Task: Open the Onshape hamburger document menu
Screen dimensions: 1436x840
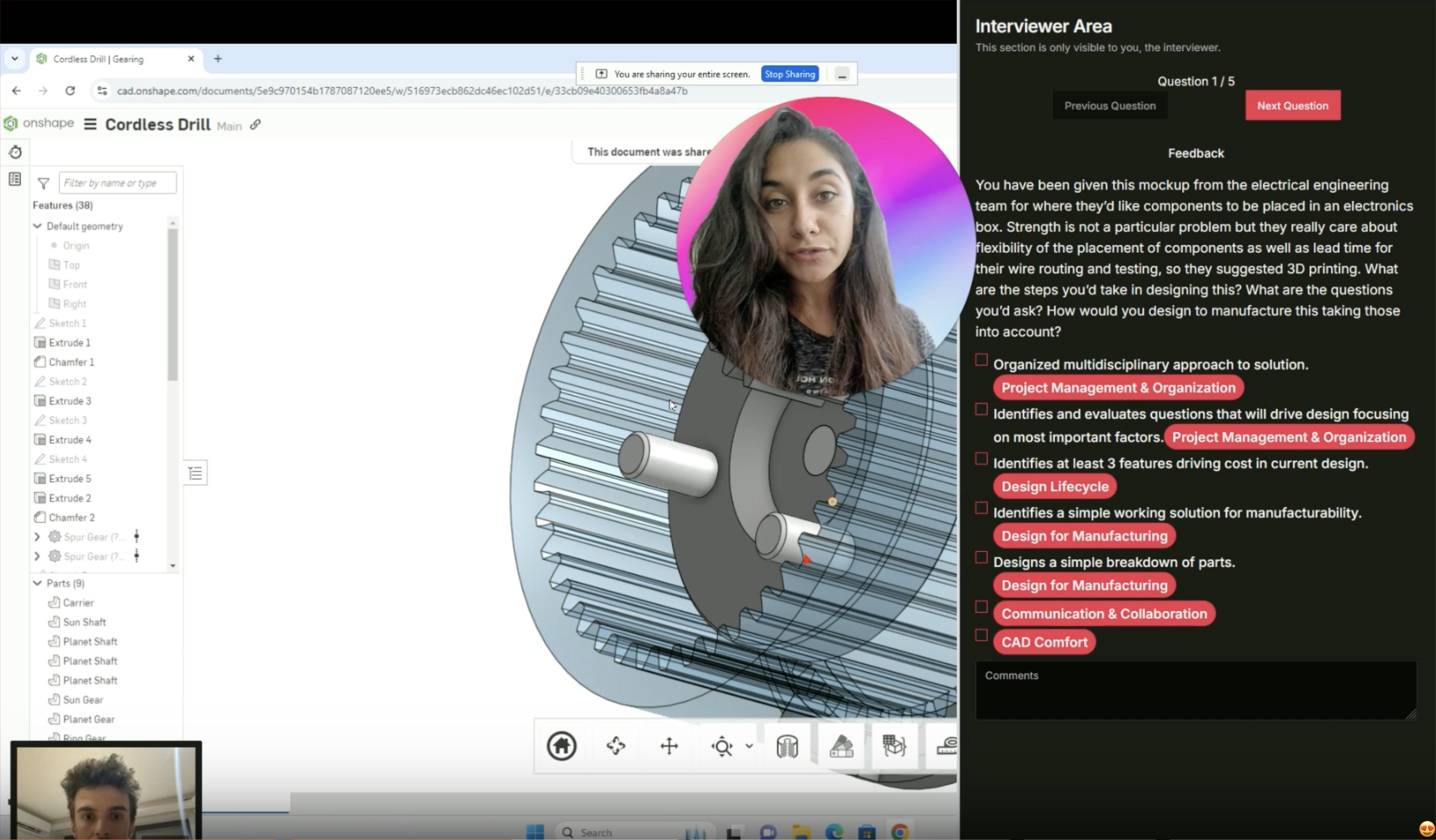Action: (90, 124)
